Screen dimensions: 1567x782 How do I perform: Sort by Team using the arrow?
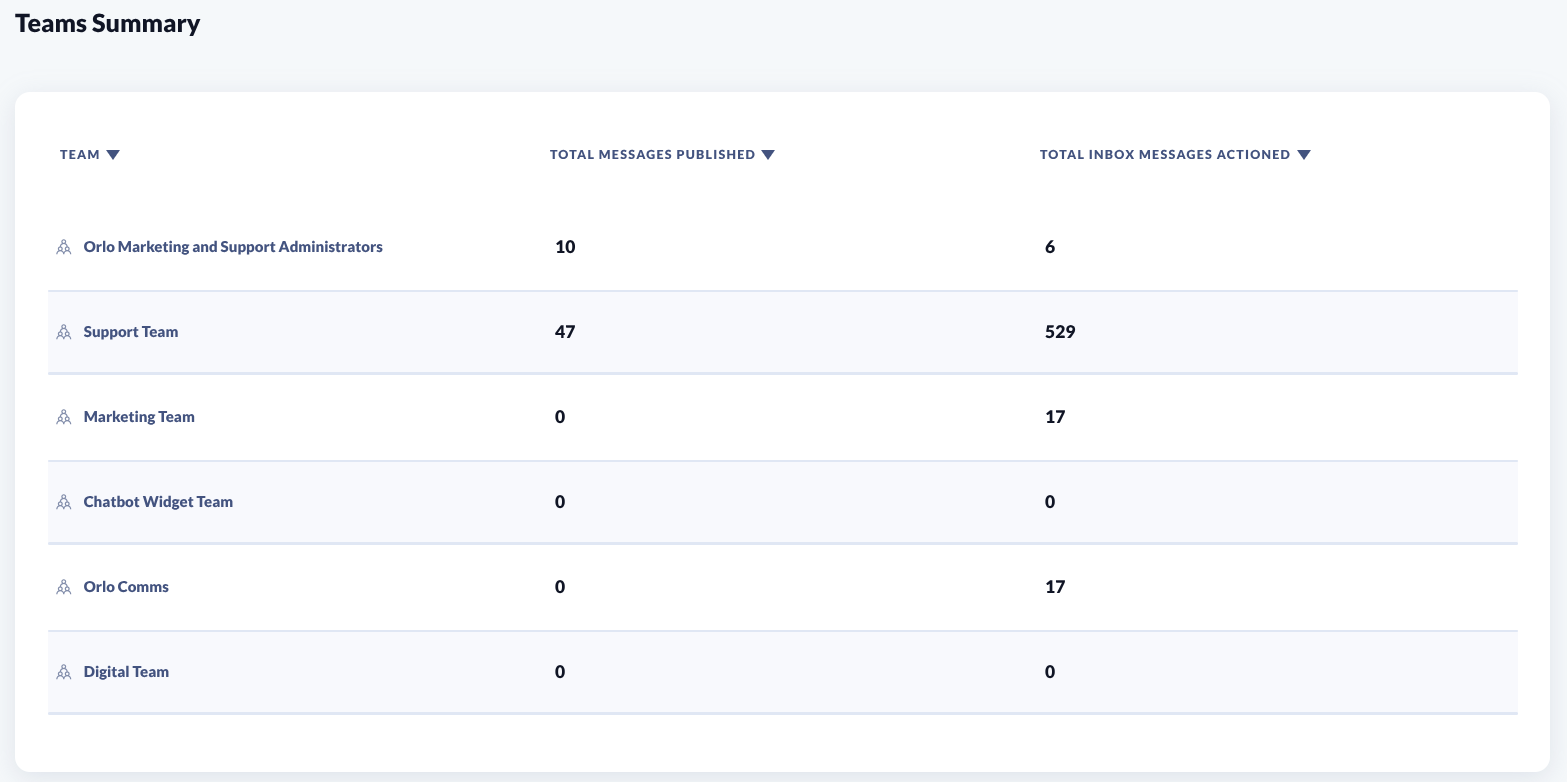pyautogui.click(x=113, y=155)
